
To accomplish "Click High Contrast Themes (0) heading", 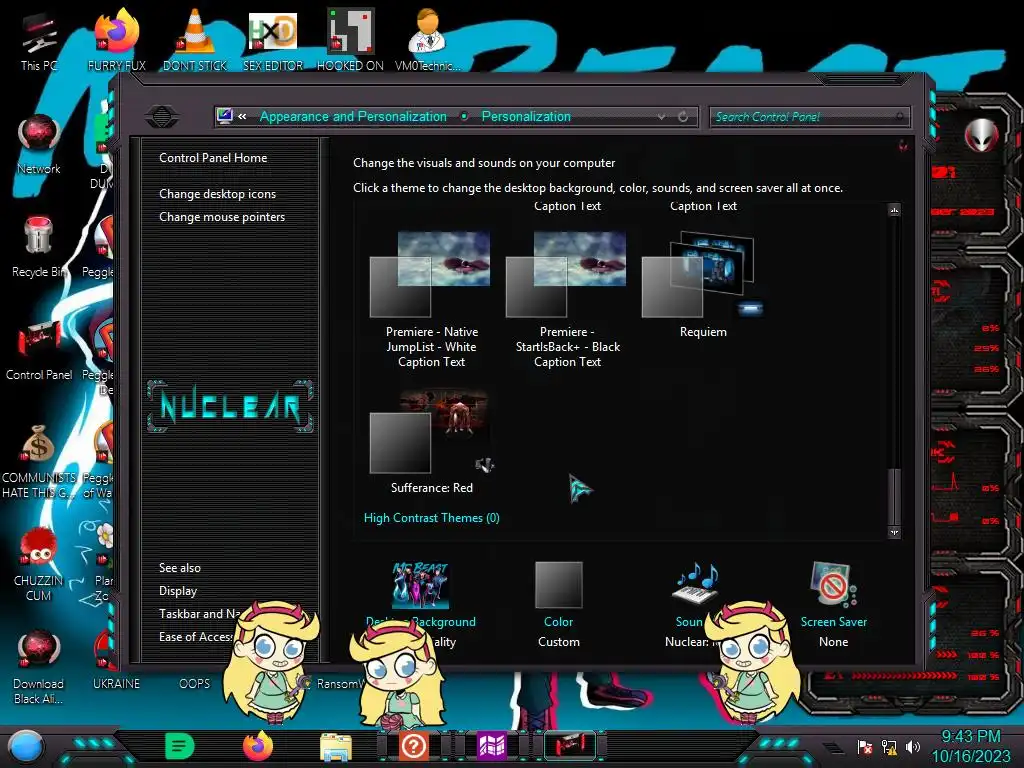I will pos(432,518).
